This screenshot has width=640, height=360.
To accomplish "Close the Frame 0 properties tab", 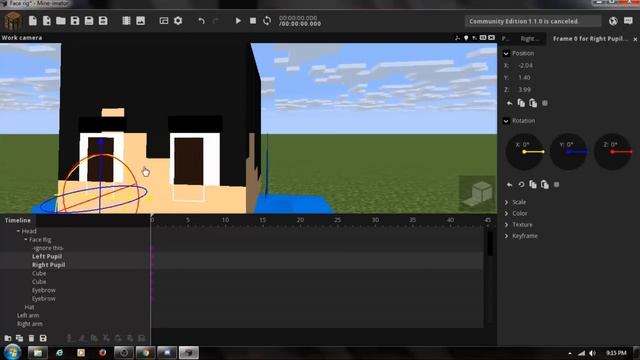I will click(x=635, y=39).
